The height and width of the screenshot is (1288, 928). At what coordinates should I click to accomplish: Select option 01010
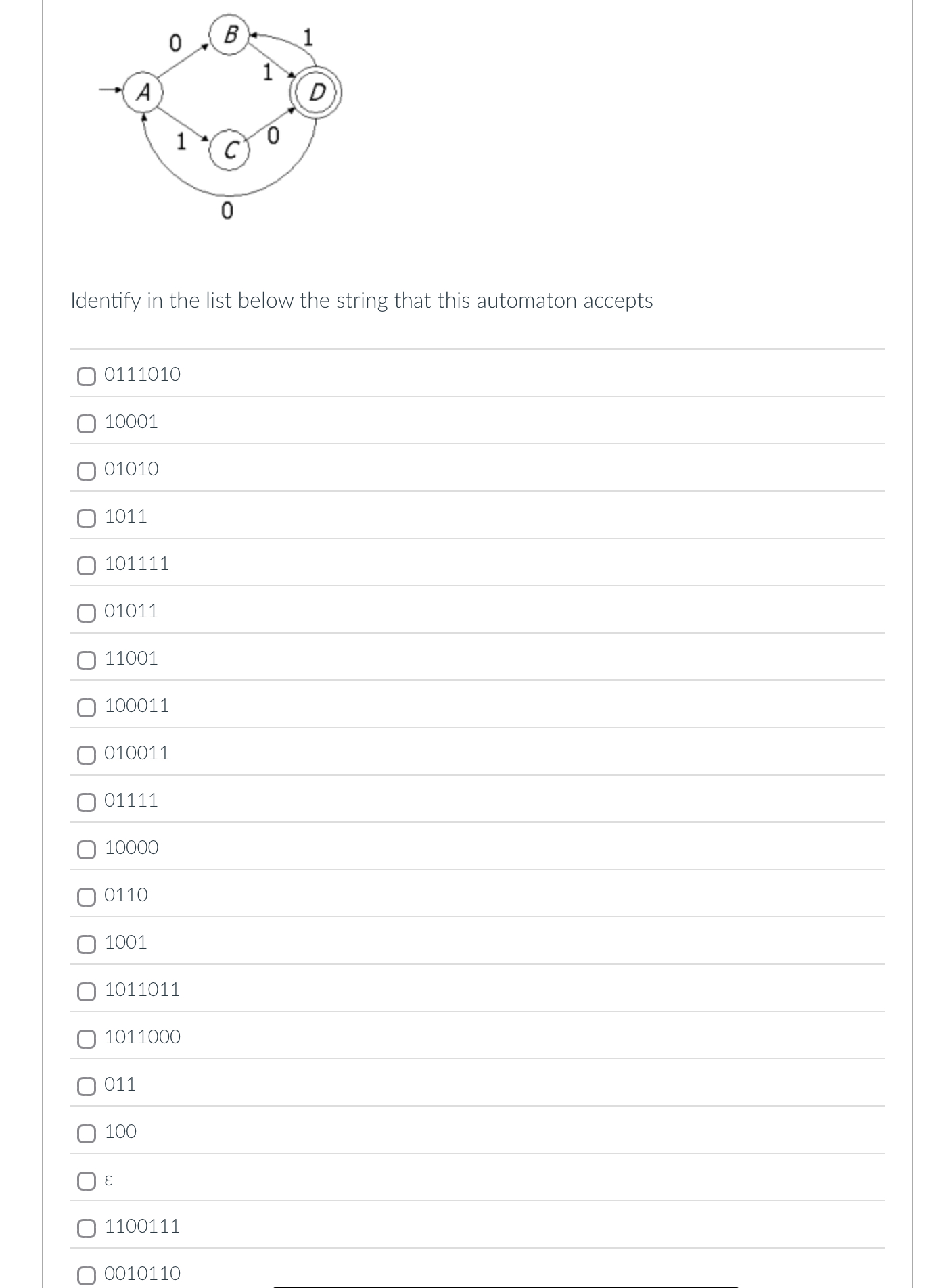[85, 472]
